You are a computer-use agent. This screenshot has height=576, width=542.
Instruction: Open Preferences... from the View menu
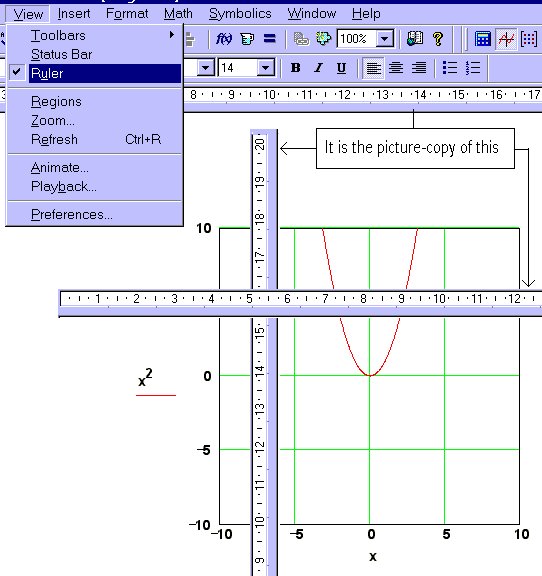point(95,215)
